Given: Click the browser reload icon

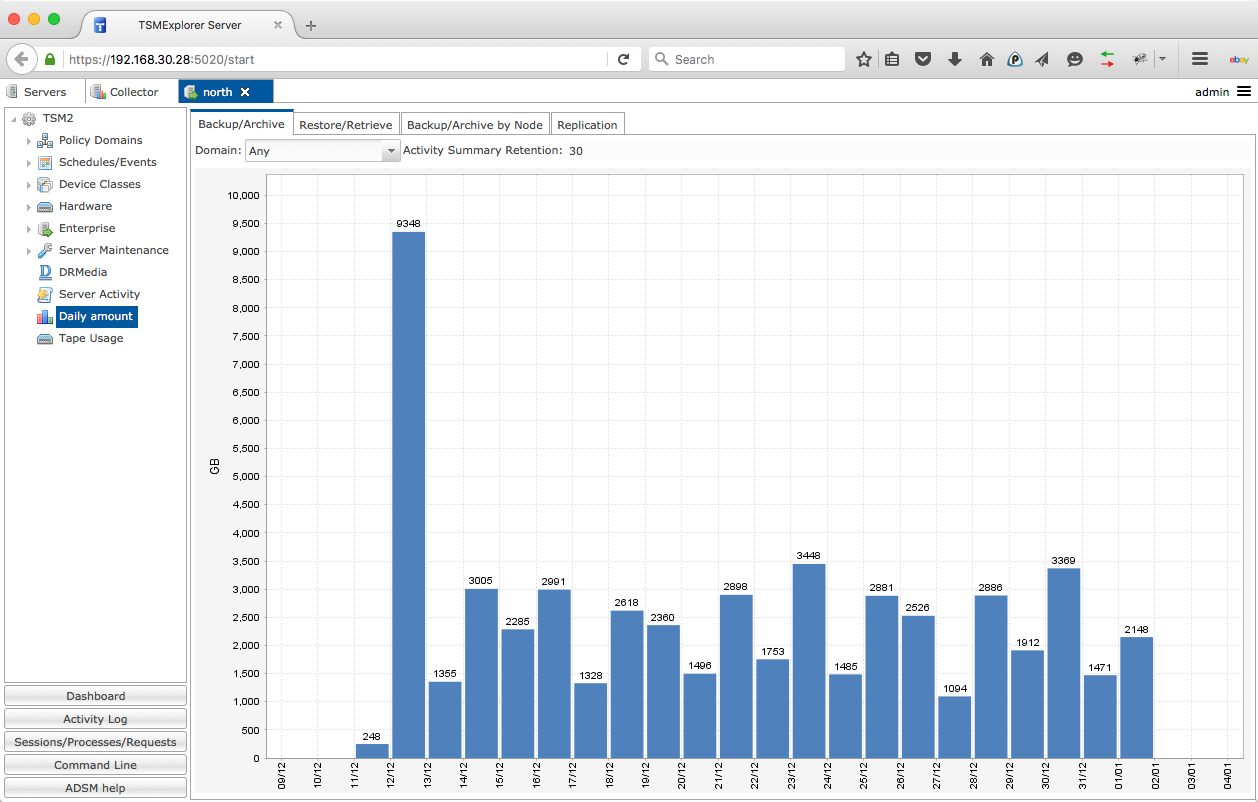Looking at the screenshot, I should tap(623, 59).
